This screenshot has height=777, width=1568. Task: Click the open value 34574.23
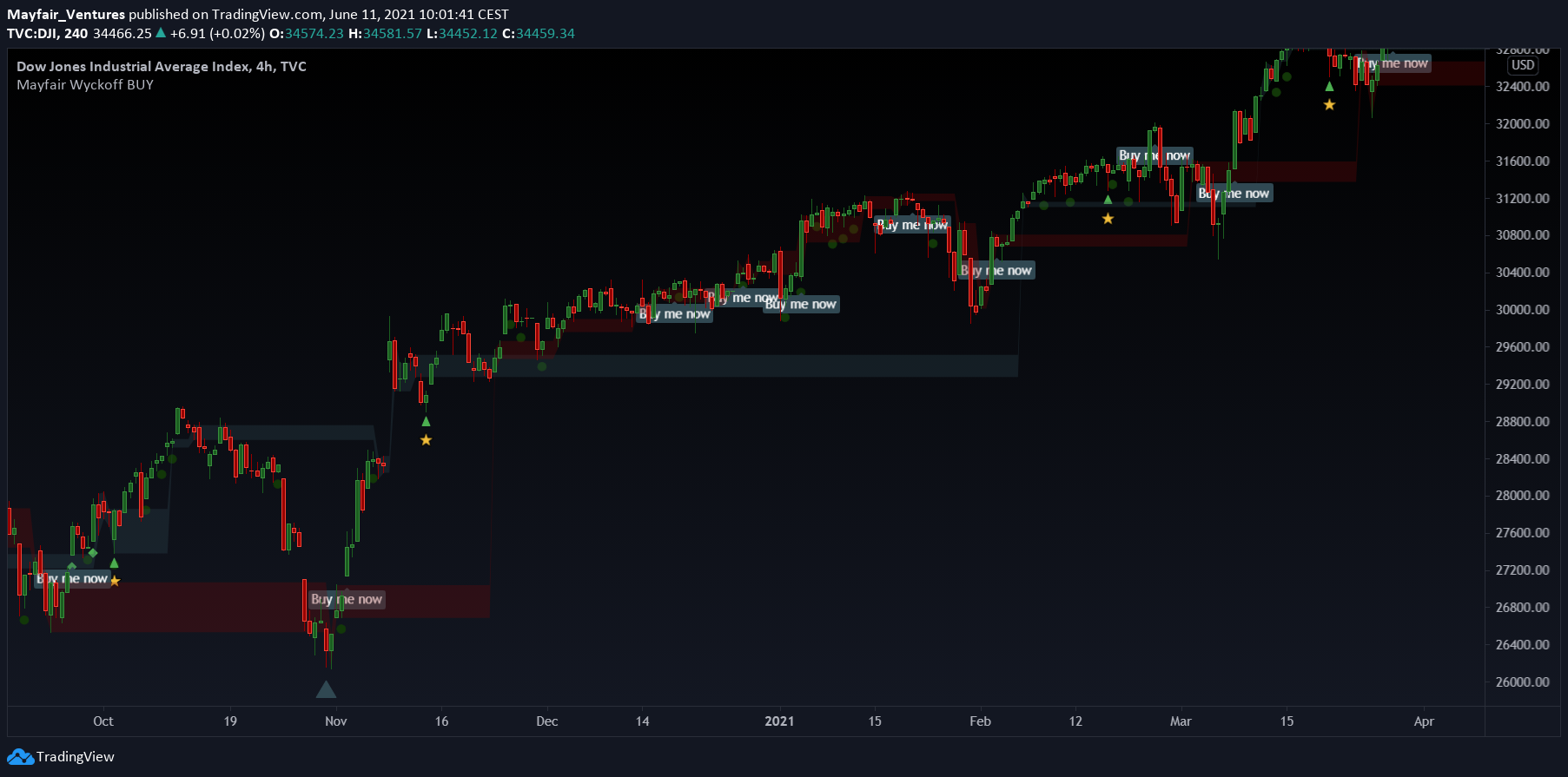coord(314,33)
